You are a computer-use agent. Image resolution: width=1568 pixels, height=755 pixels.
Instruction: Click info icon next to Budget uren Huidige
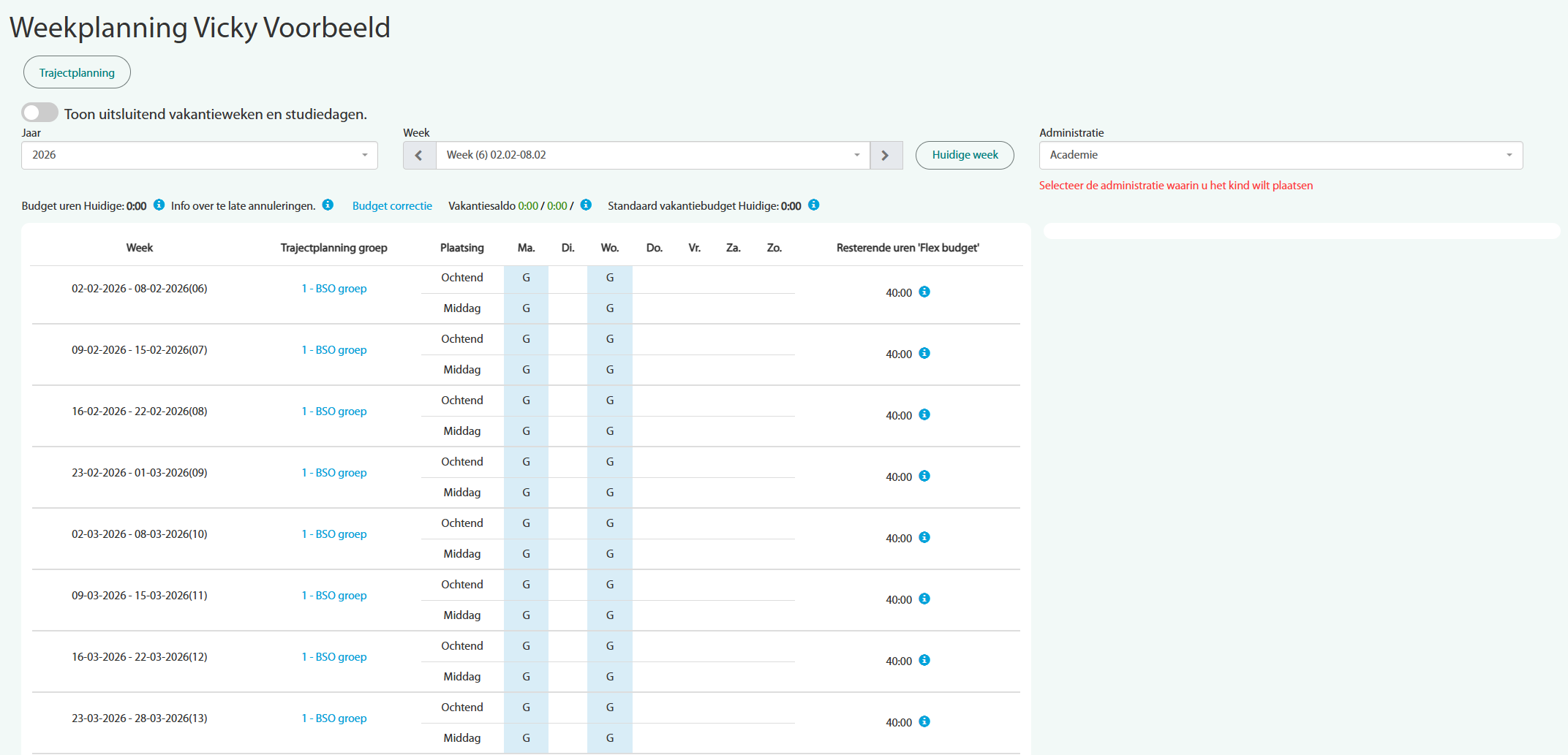click(x=159, y=205)
